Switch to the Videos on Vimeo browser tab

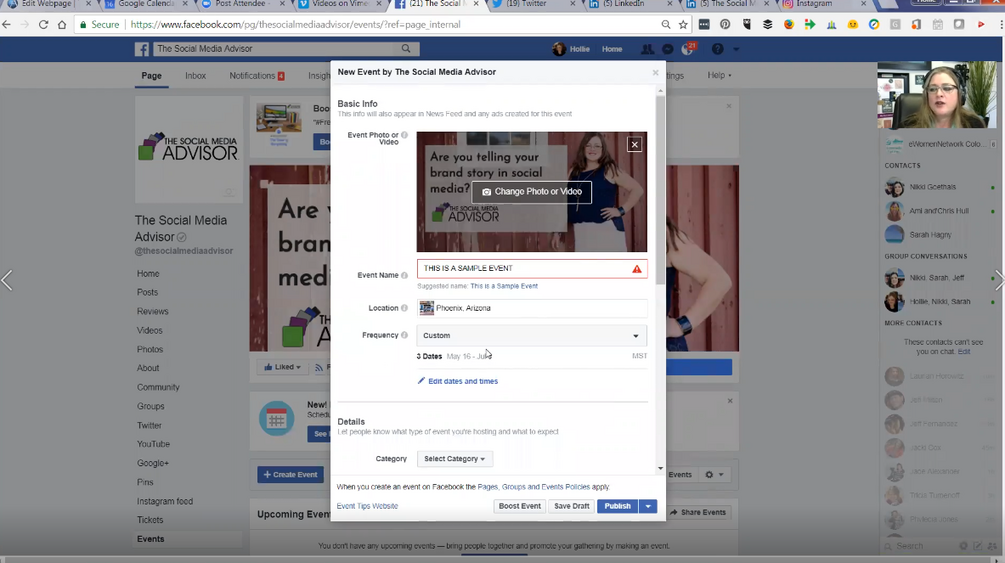[x=338, y=4]
